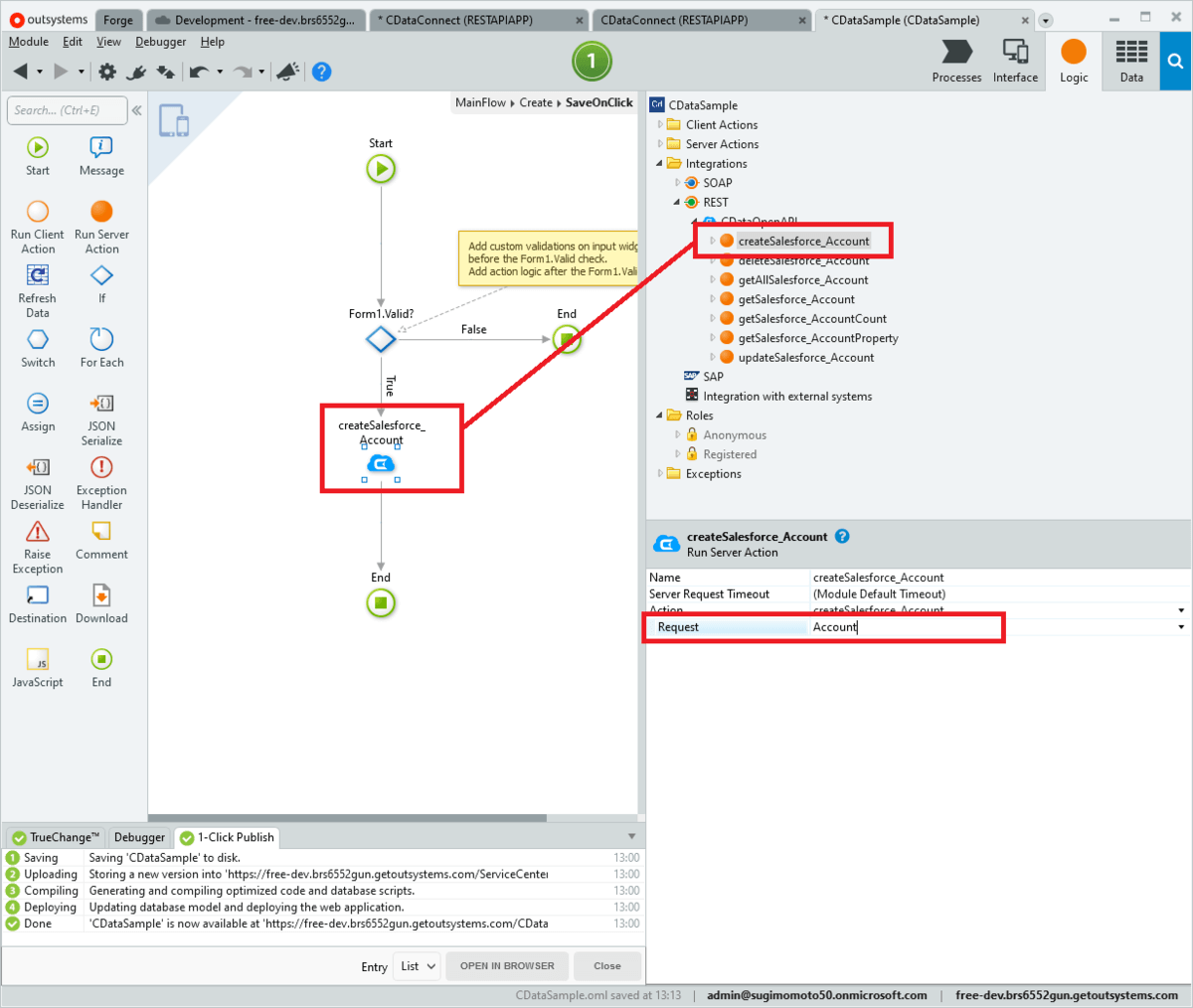This screenshot has width=1193, height=1008.
Task: Collapse the Roles folder
Action: coord(660,416)
